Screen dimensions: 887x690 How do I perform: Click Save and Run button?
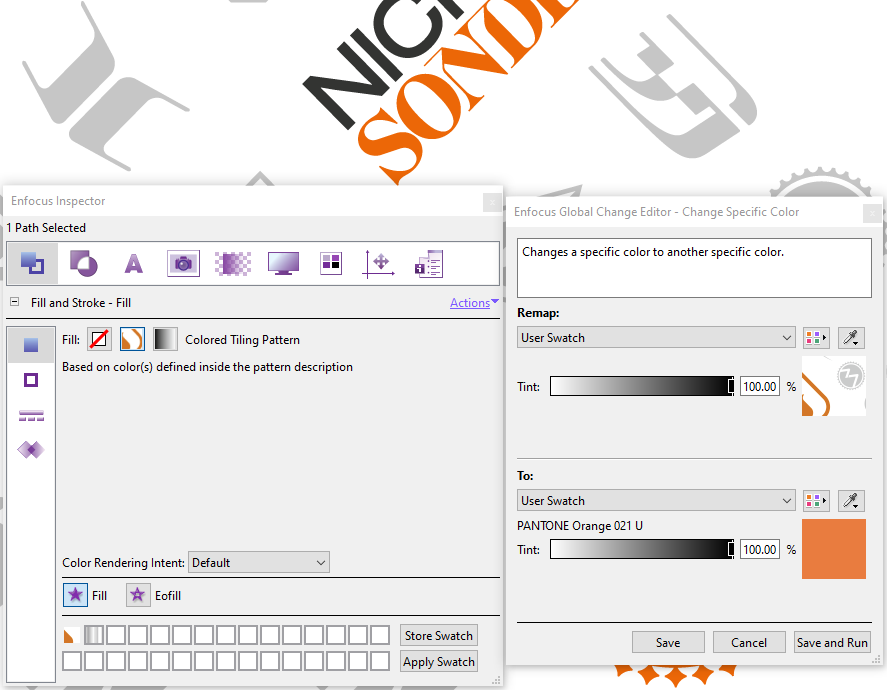pos(832,642)
